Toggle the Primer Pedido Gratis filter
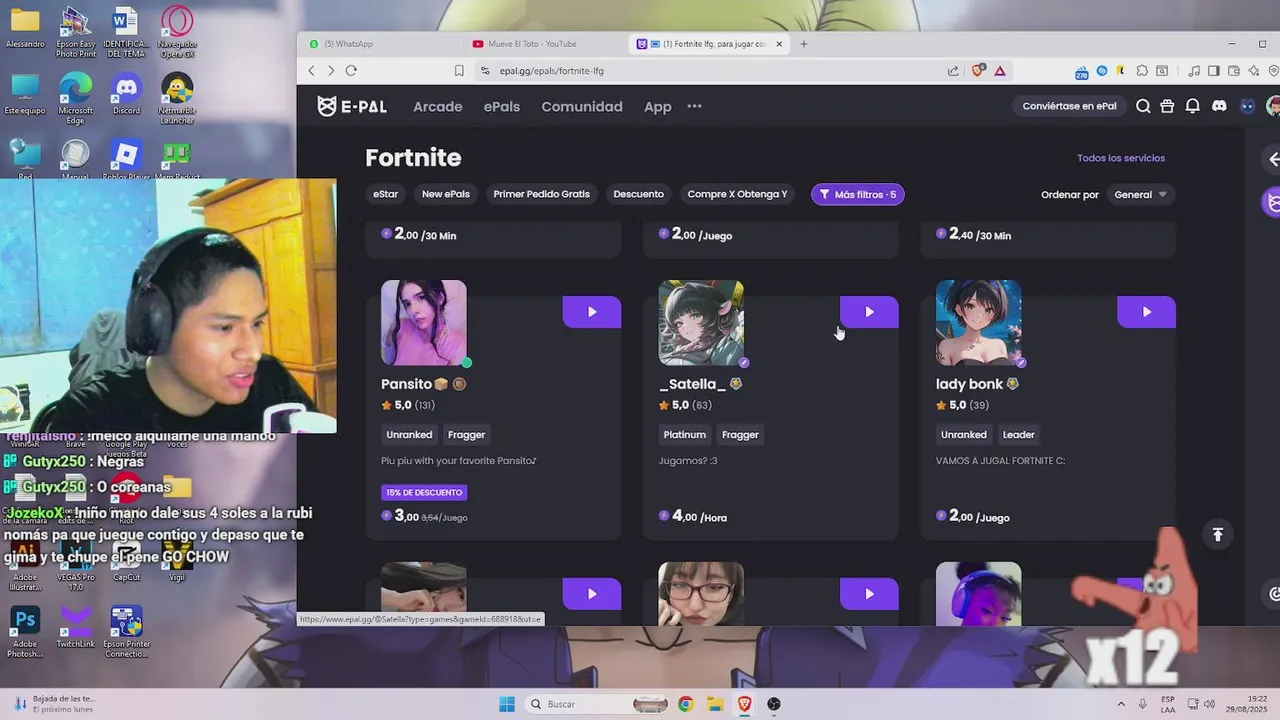 tap(541, 194)
